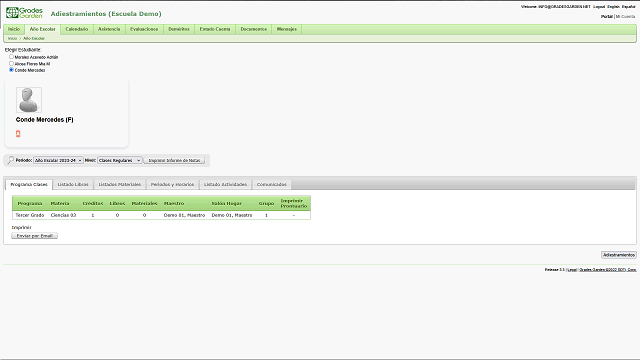640x360 pixels.
Task: Select student Morales Acevedo Adrián
Action: [11, 57]
